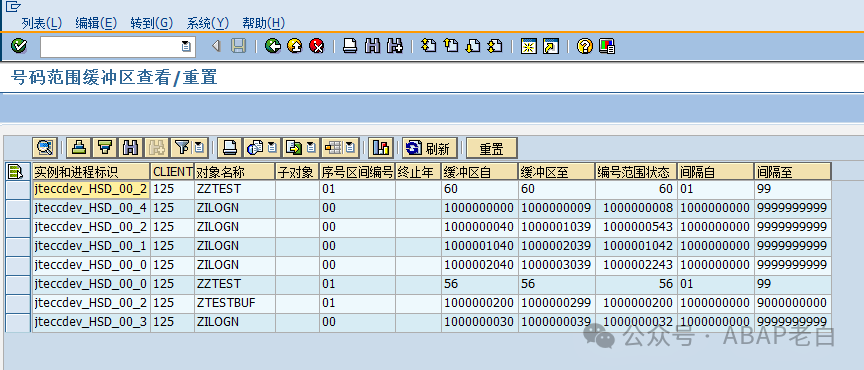This screenshot has width=864, height=370.
Task: Click the ALV Details magnifier icon
Action: click(45, 148)
